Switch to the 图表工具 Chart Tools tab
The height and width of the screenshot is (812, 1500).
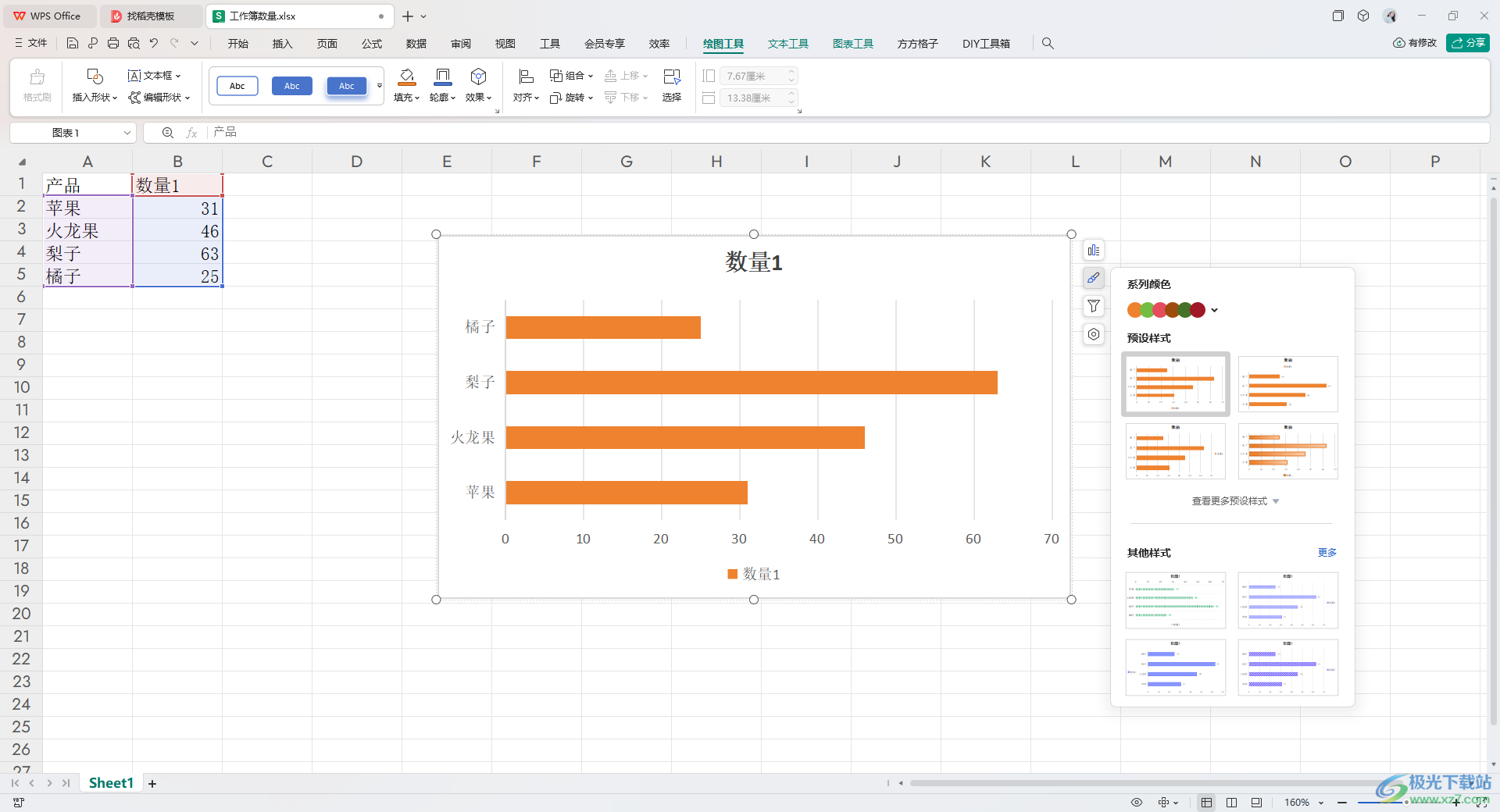pos(852,44)
